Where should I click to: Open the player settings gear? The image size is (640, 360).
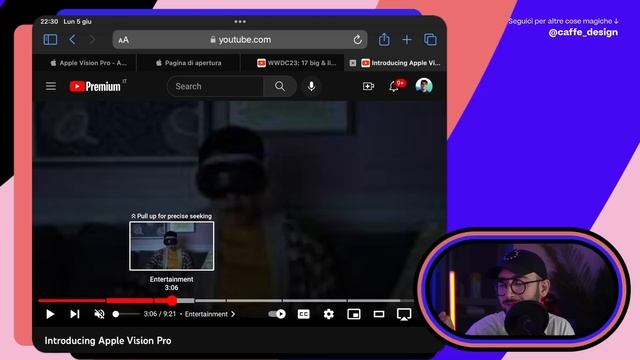329,314
